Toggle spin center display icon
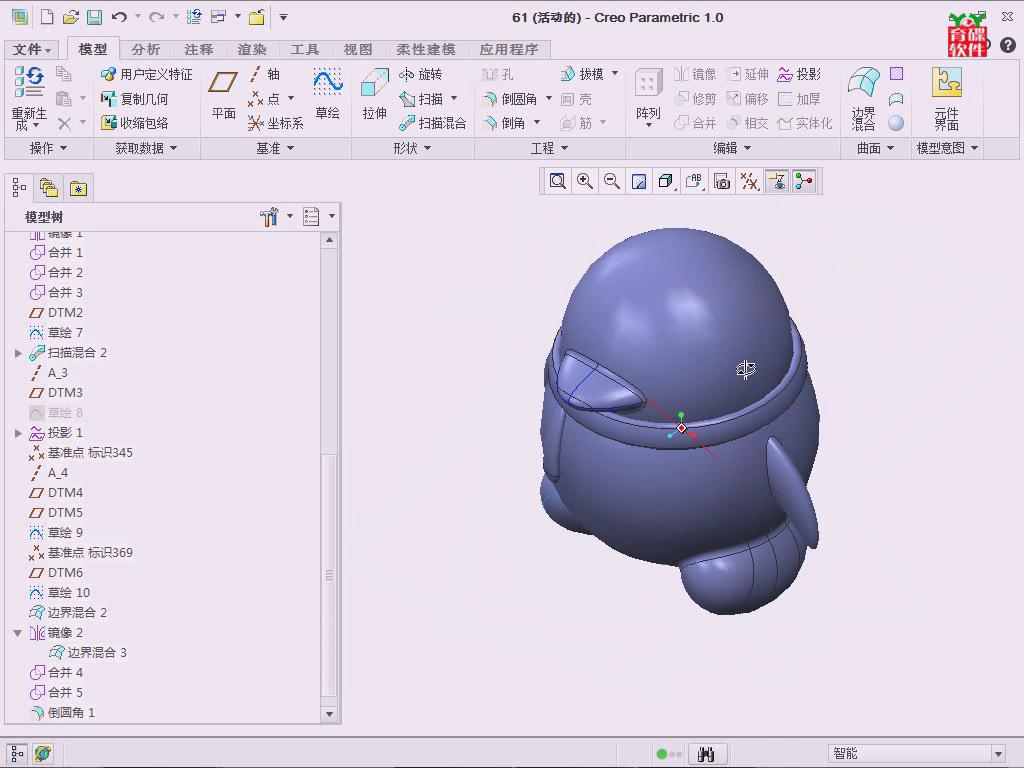This screenshot has height=768, width=1024. click(804, 181)
